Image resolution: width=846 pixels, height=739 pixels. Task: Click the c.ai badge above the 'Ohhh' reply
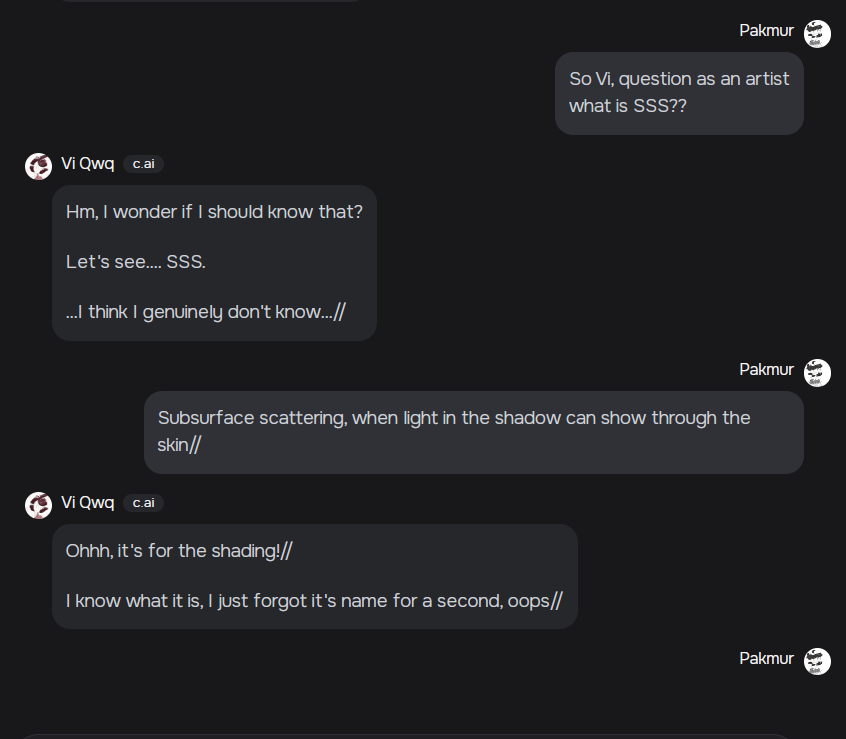pyautogui.click(x=143, y=503)
